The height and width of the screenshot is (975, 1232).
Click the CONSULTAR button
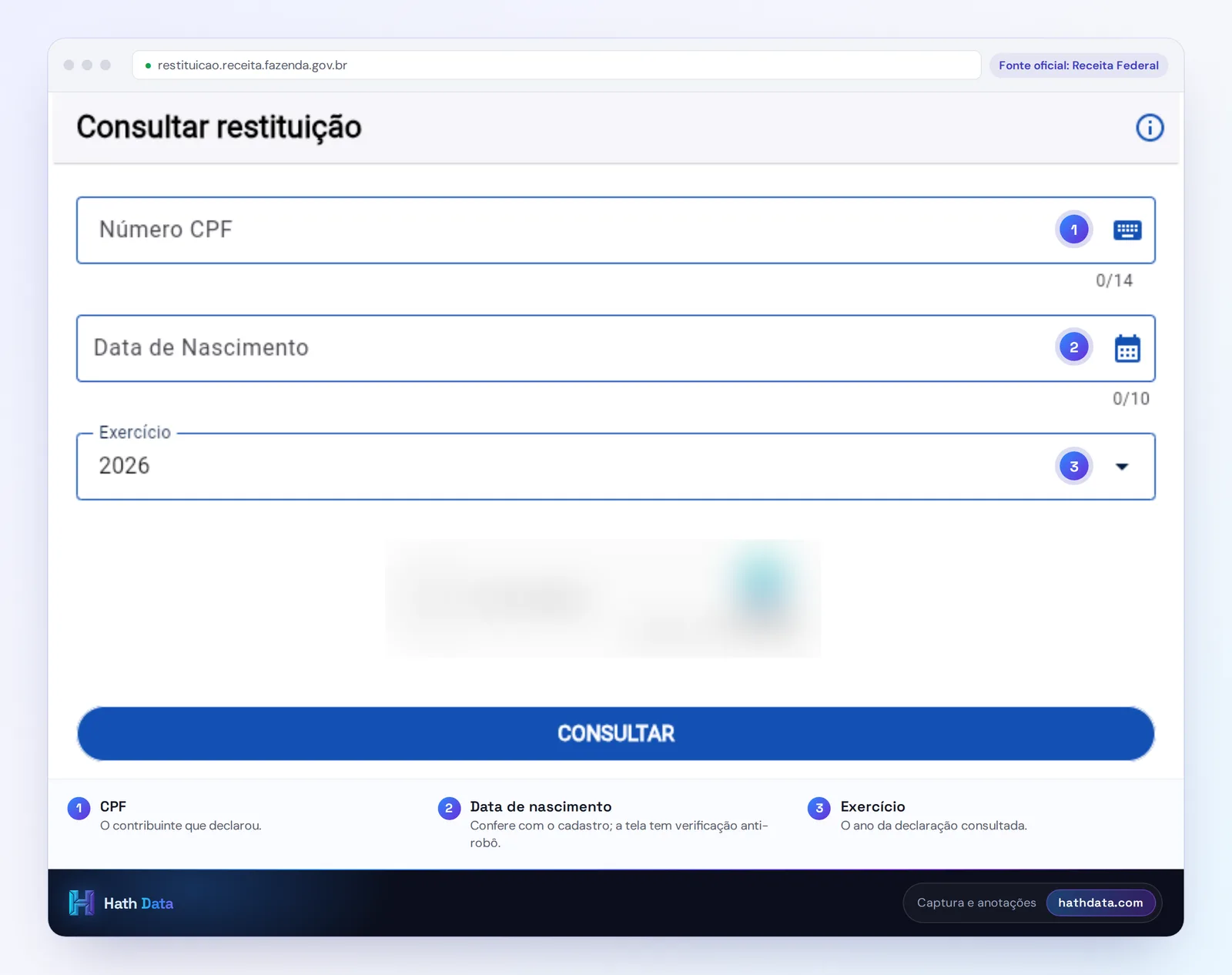tap(616, 733)
